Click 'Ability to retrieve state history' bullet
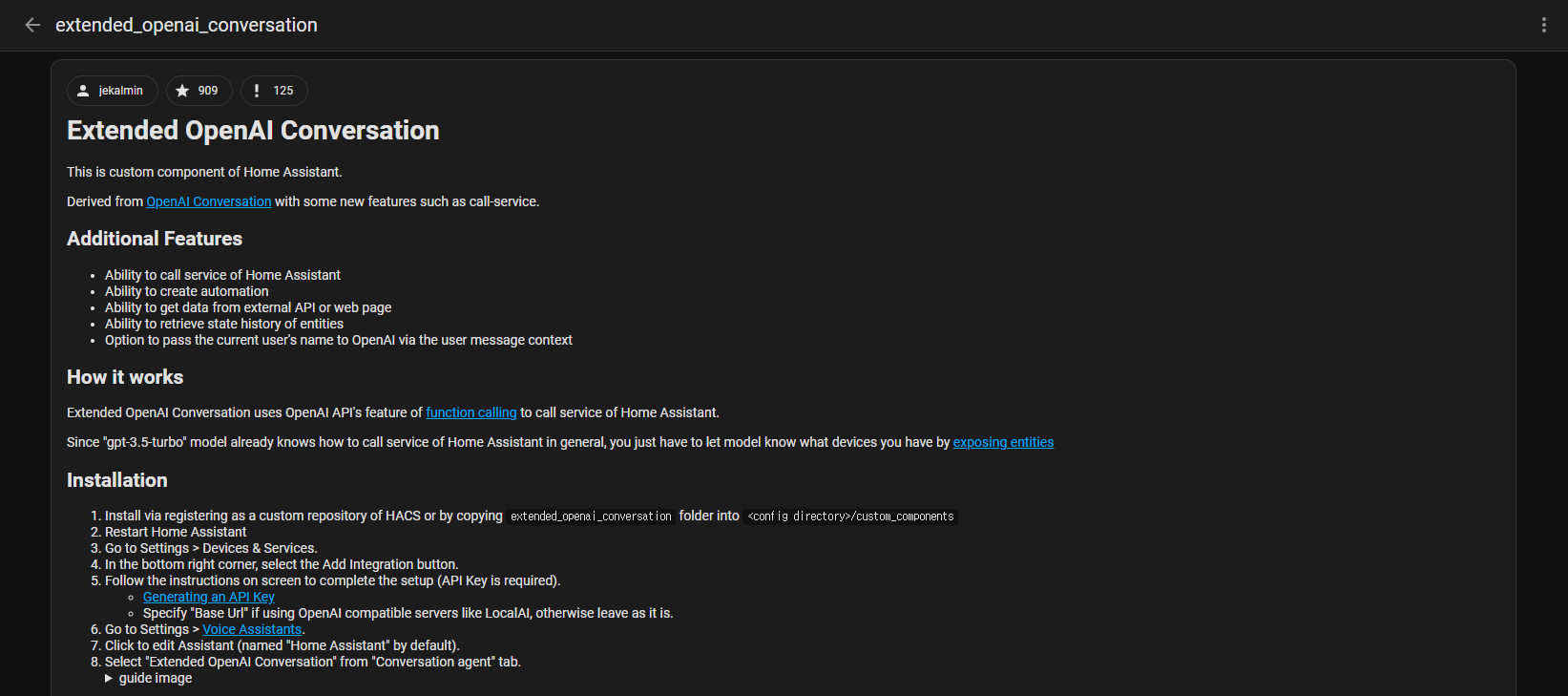 tap(224, 324)
